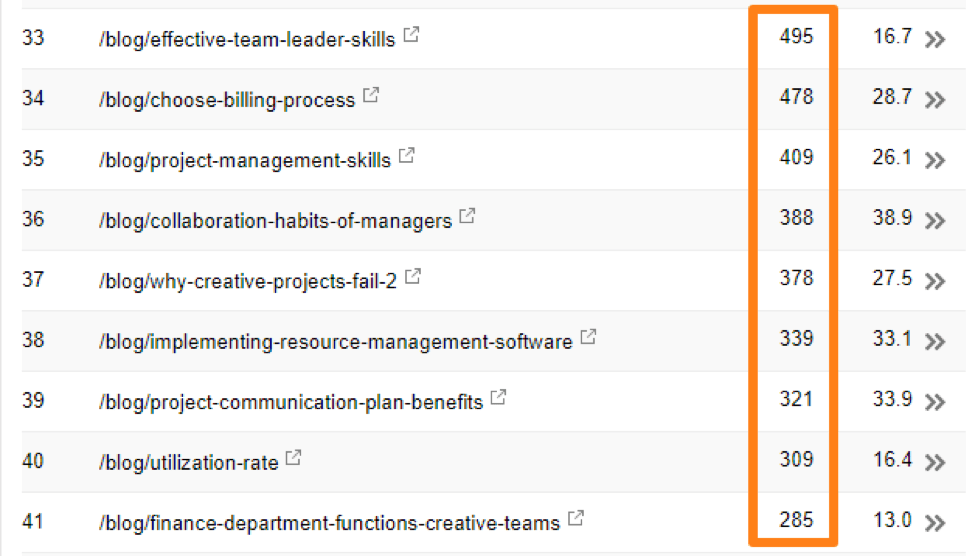Expand chevron next to 13.0 position
The image size is (974, 556).
pyautogui.click(x=935, y=523)
